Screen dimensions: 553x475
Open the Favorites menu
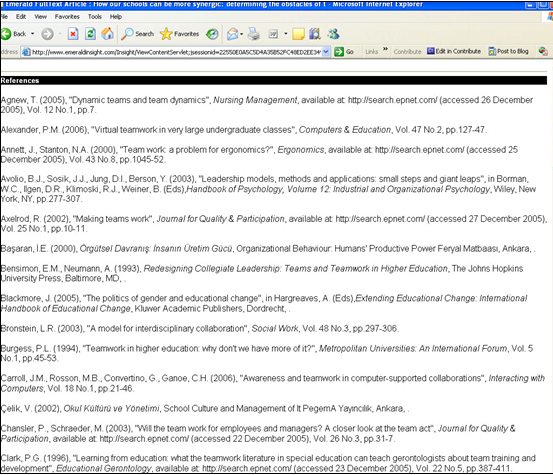[x=67, y=17]
